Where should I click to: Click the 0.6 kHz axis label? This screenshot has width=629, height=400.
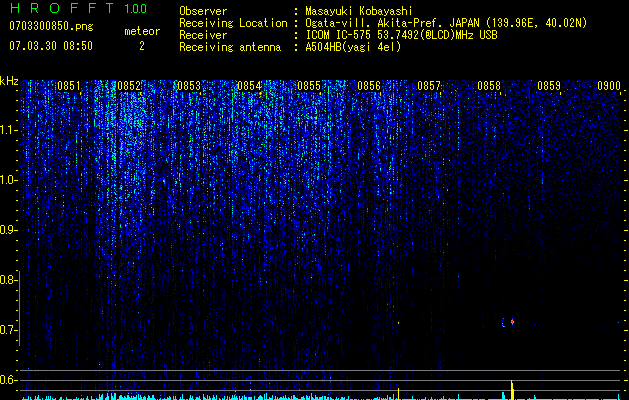pyautogui.click(x=8, y=380)
